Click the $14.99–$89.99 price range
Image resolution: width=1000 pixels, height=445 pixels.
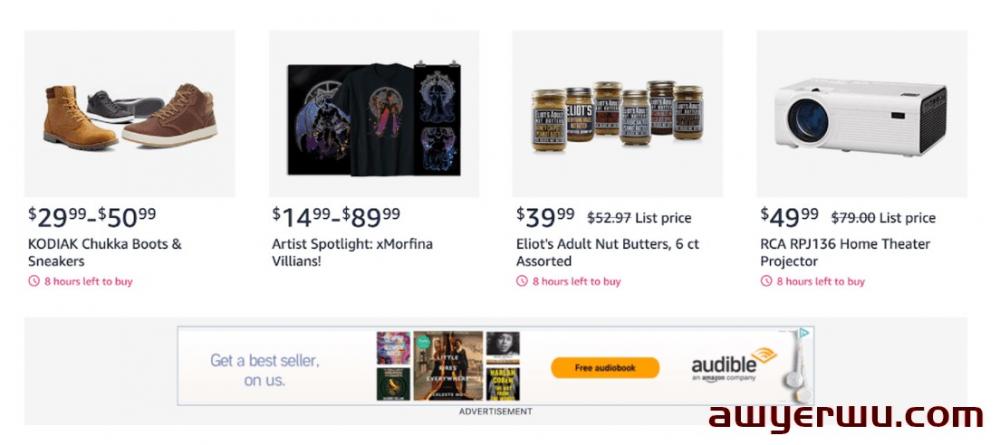[x=336, y=215]
